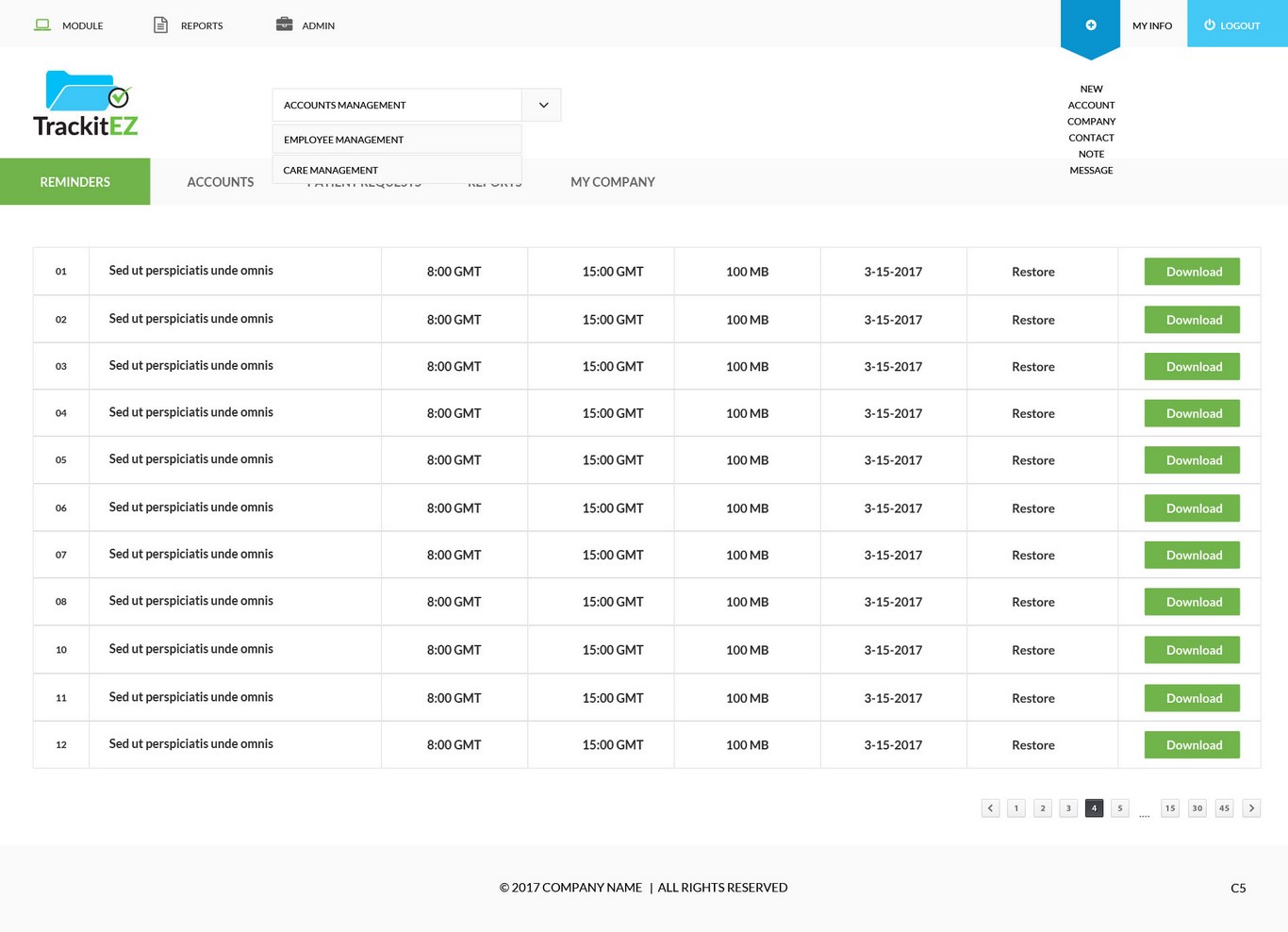Download the file in row 05
The image size is (1288, 932).
[1192, 460]
